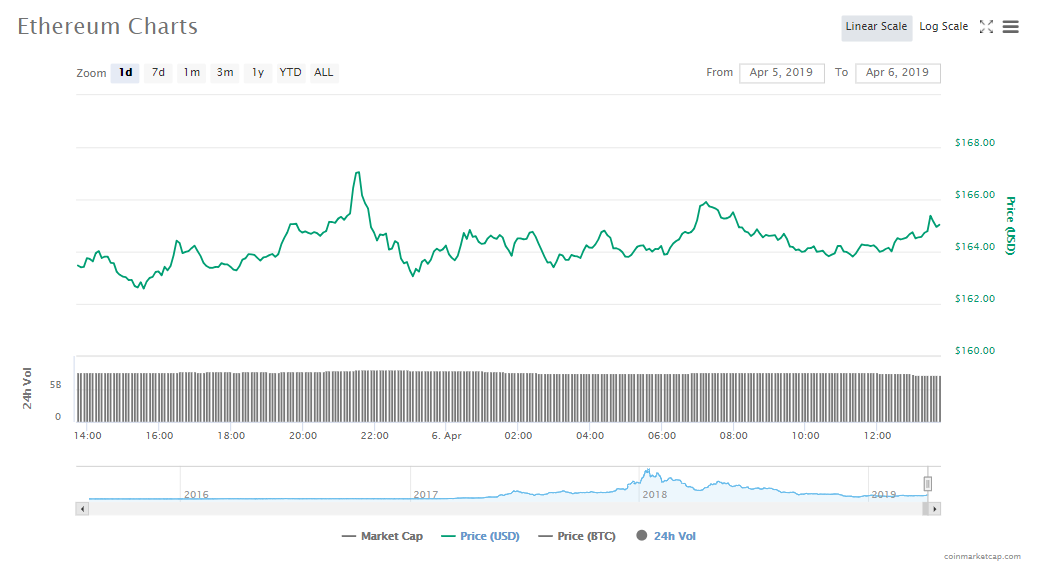
Task: Open the hamburger chart menu
Action: [1011, 27]
